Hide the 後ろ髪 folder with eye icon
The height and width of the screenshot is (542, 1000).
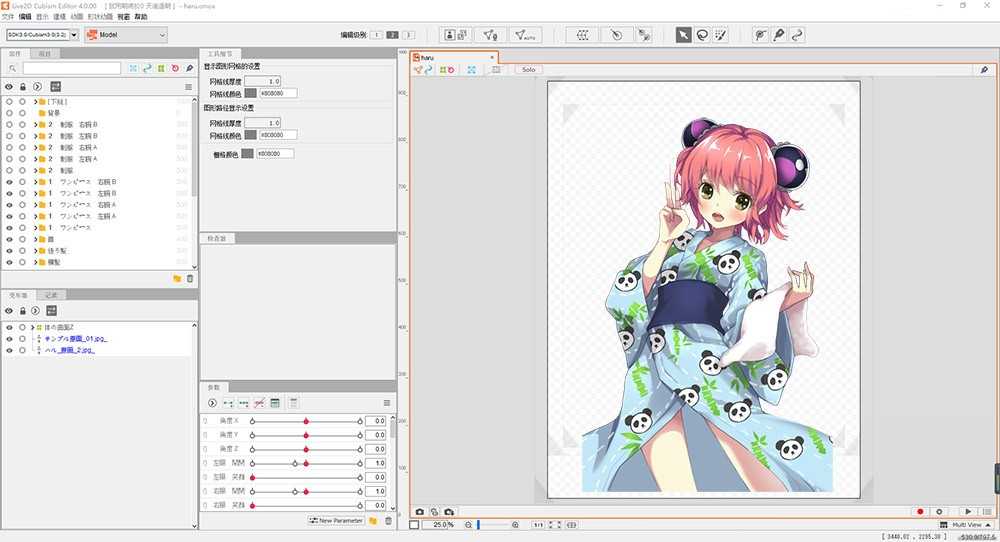tap(9, 251)
